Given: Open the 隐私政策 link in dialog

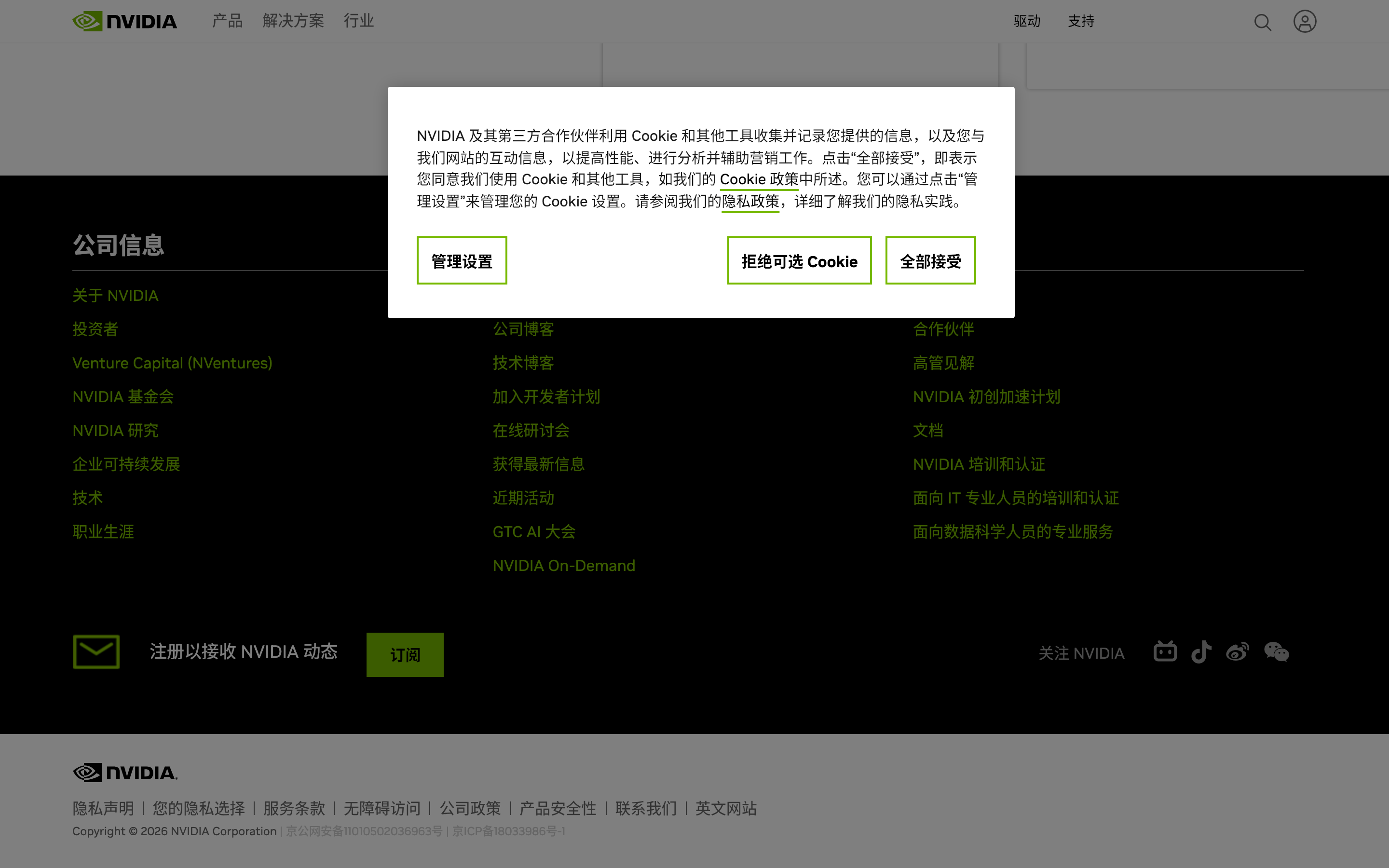Looking at the screenshot, I should pos(750,202).
